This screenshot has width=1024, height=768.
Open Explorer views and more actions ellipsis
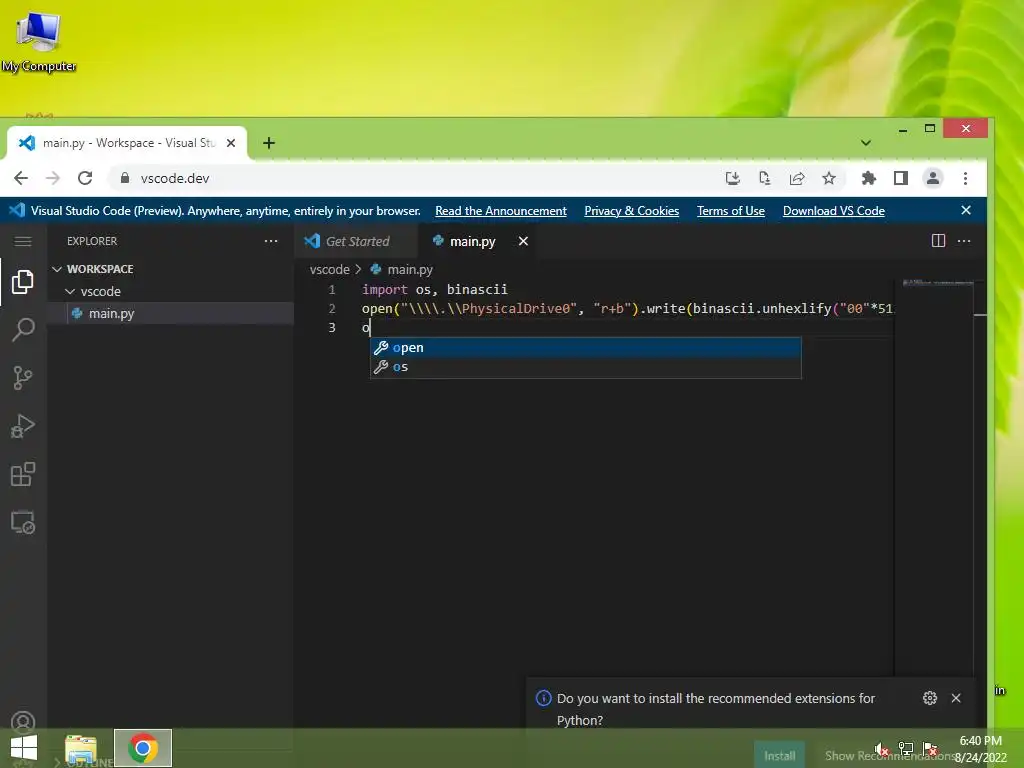[271, 241]
